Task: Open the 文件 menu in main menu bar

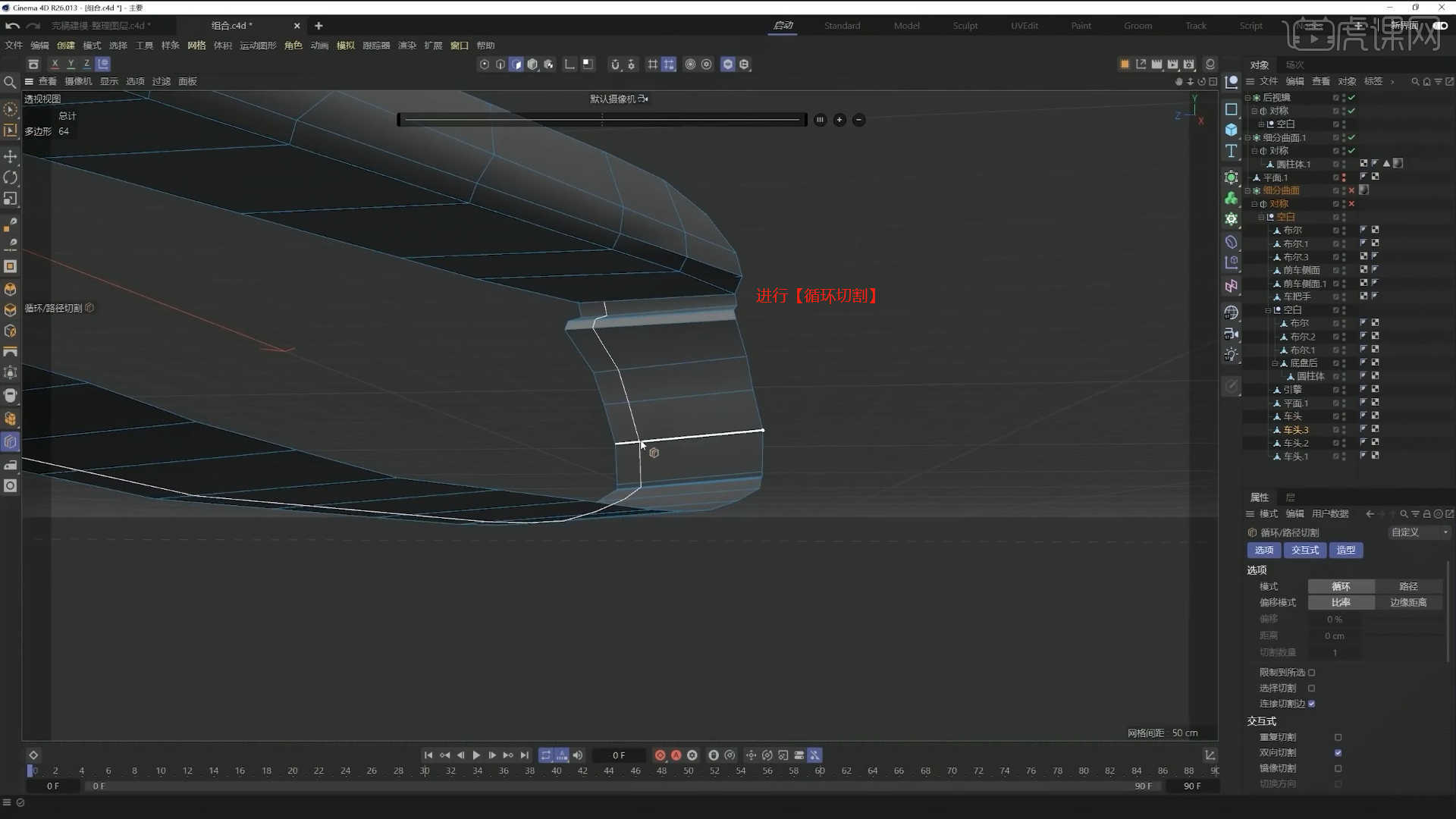Action: point(14,45)
